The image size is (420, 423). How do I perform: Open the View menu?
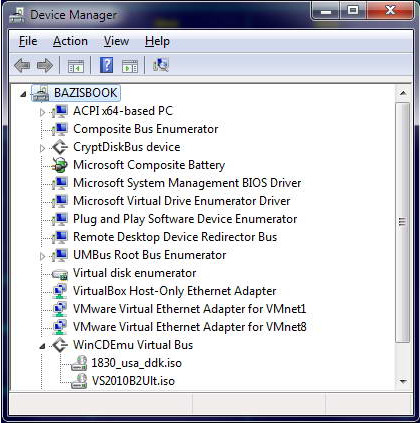tap(116, 41)
